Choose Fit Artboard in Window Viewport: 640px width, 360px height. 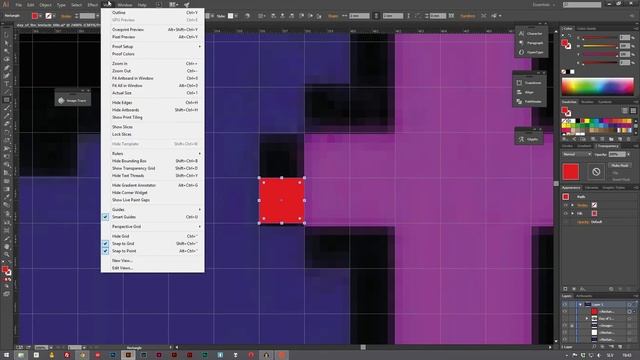click(153, 78)
